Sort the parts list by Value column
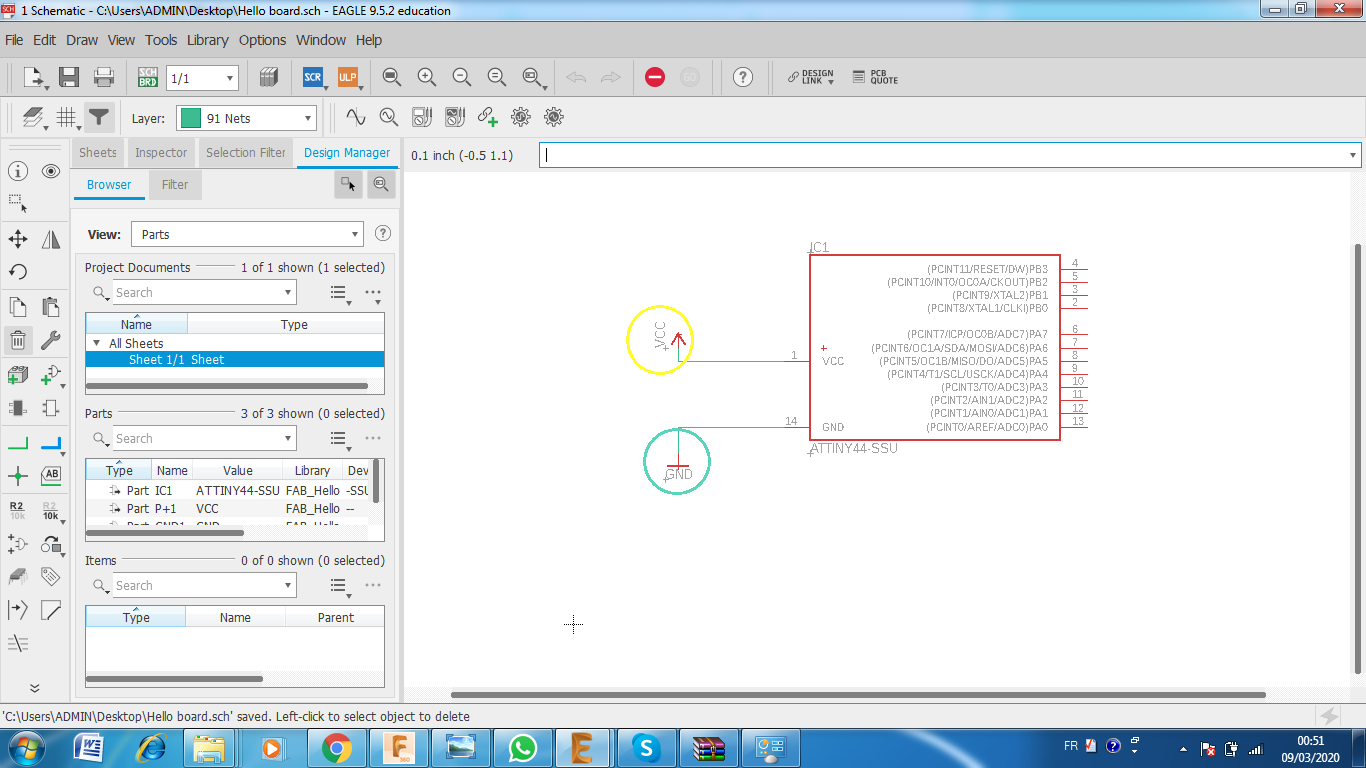Screen dimensions: 1366x768 point(237,471)
